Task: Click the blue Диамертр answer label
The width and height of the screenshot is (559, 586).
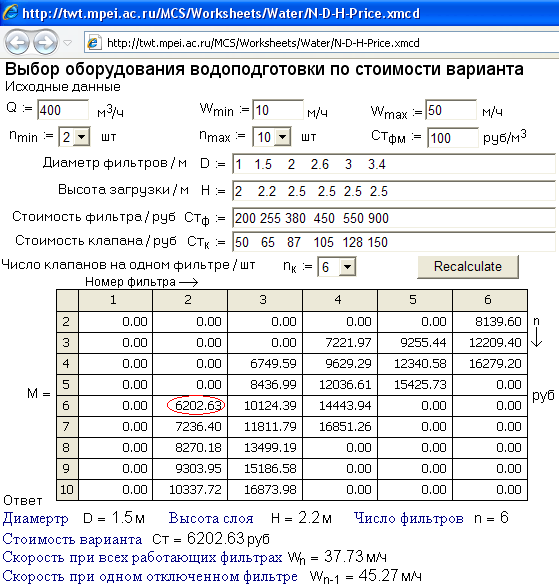Action: tap(35, 519)
